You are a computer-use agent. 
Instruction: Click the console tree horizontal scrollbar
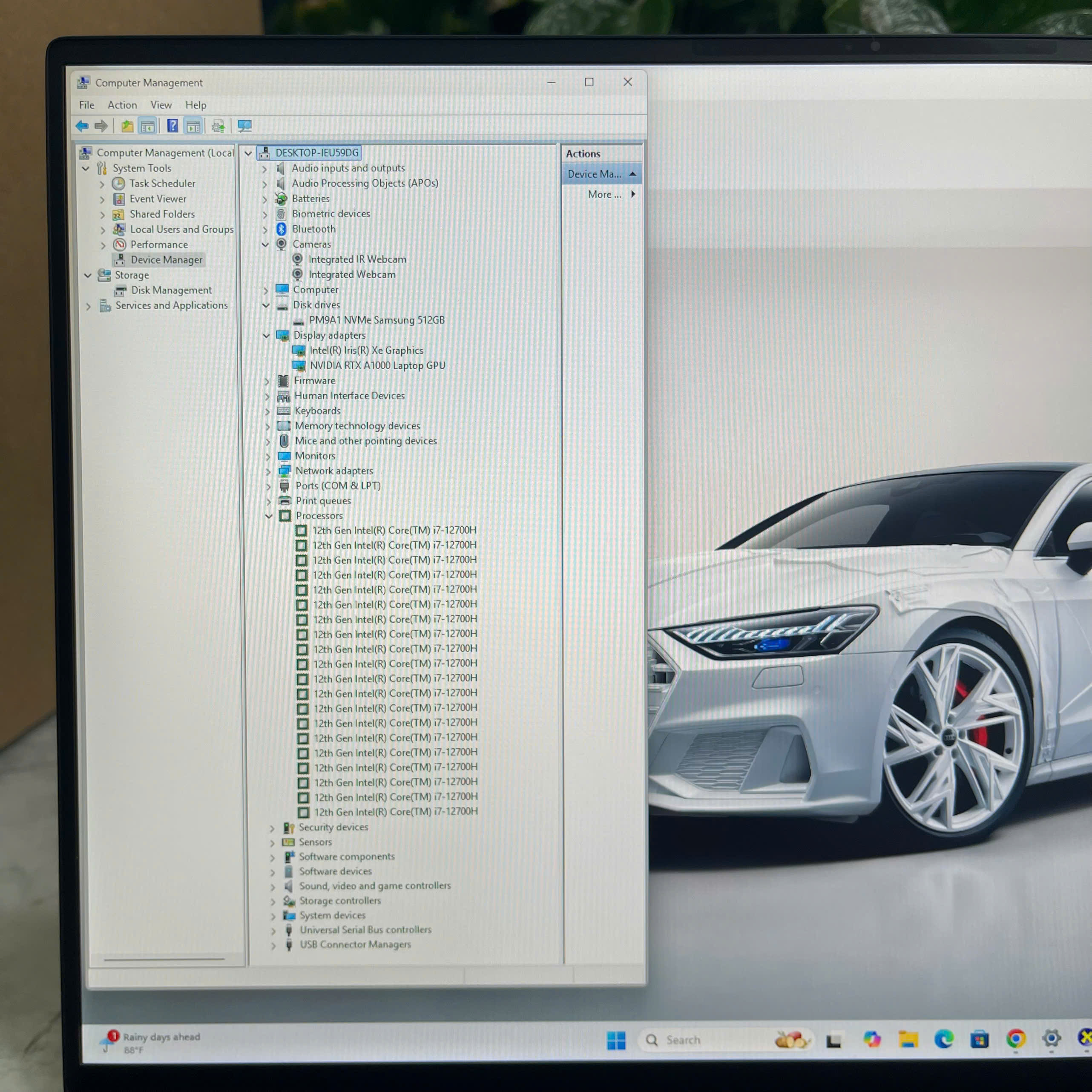click(x=164, y=959)
